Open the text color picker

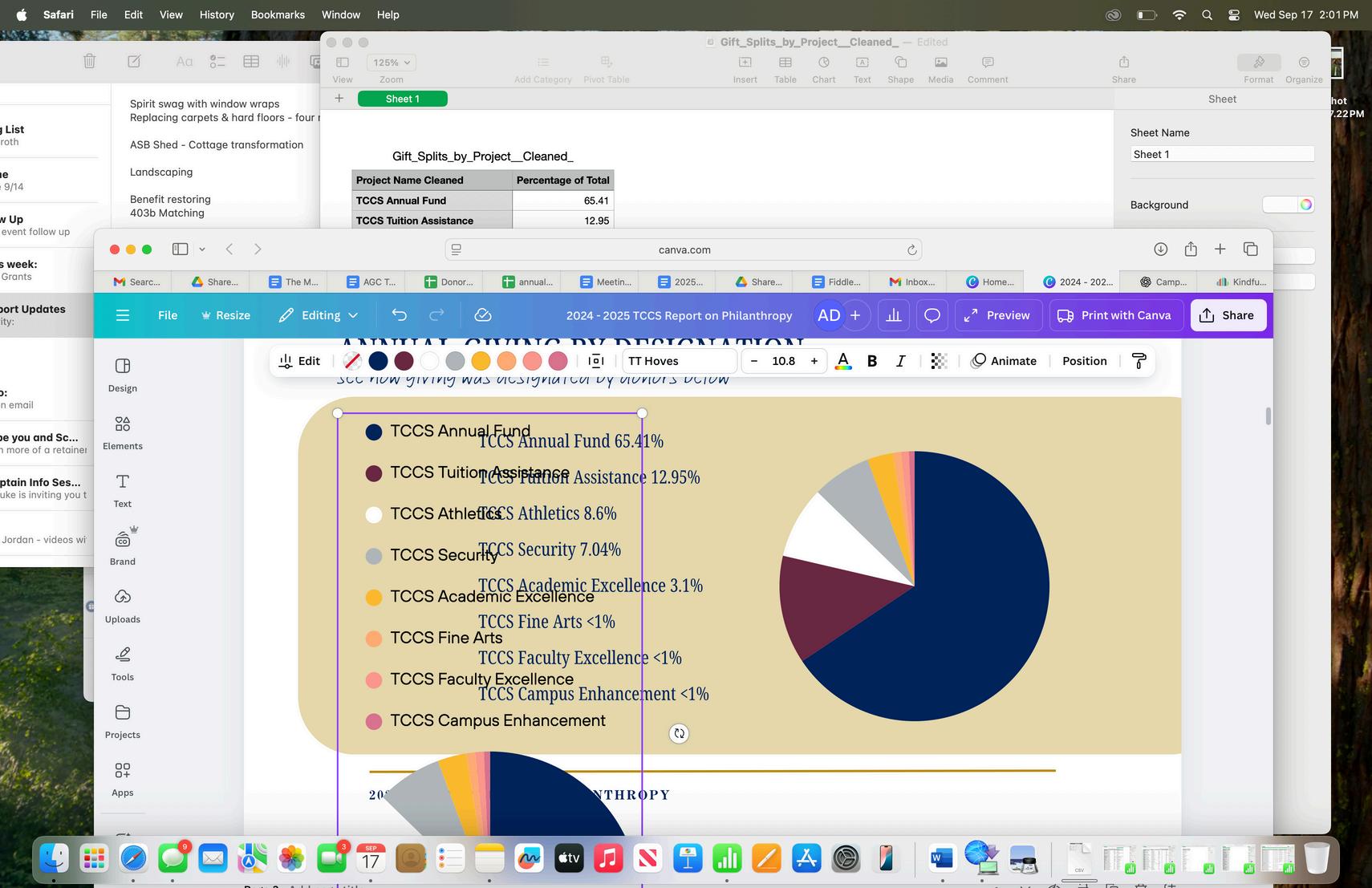pyautogui.click(x=843, y=361)
